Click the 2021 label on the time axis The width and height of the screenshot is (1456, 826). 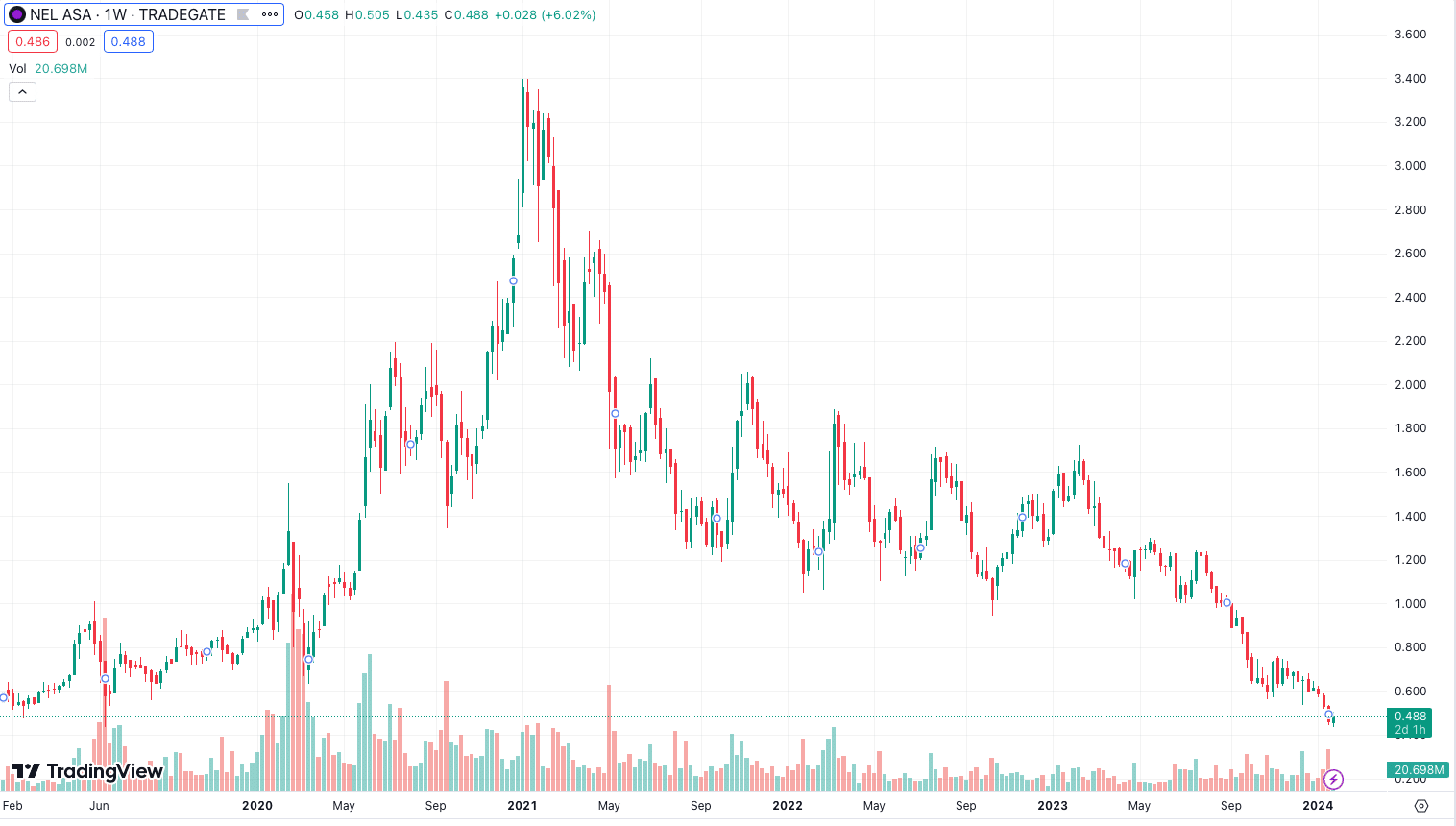(522, 806)
